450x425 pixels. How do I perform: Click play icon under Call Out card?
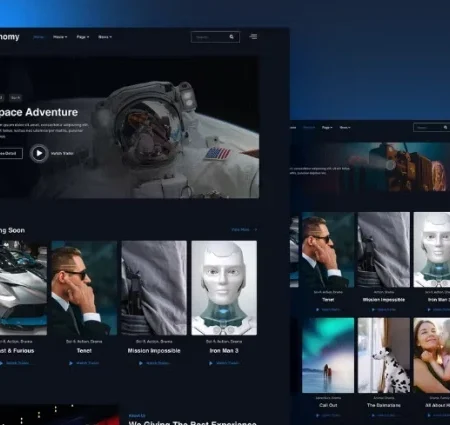[x=318, y=415]
